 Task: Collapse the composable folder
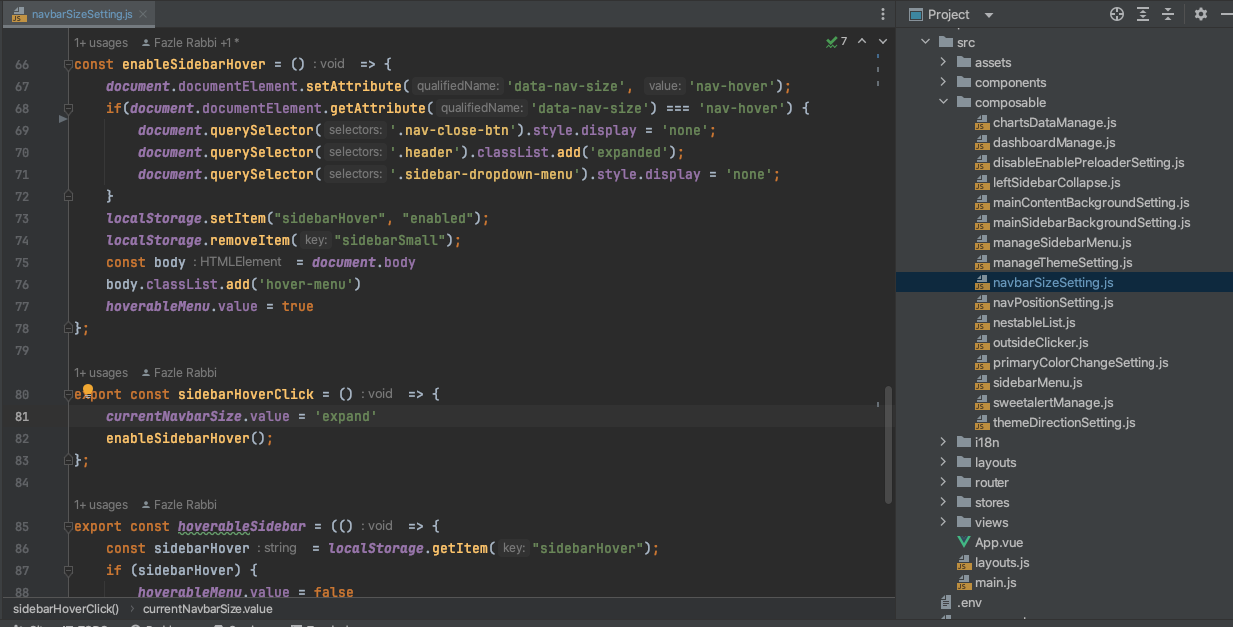click(x=943, y=102)
